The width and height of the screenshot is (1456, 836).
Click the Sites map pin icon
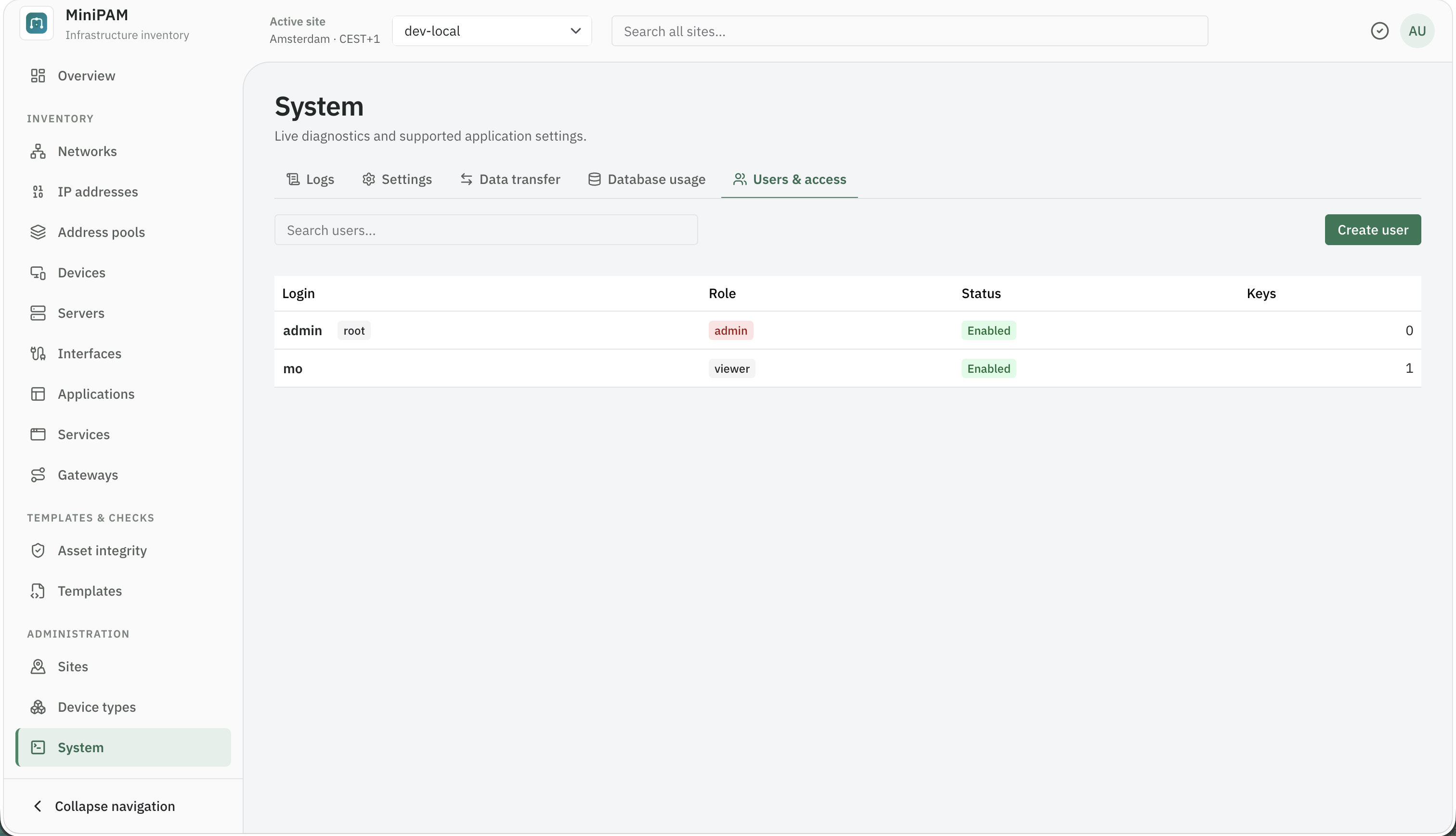(38, 667)
